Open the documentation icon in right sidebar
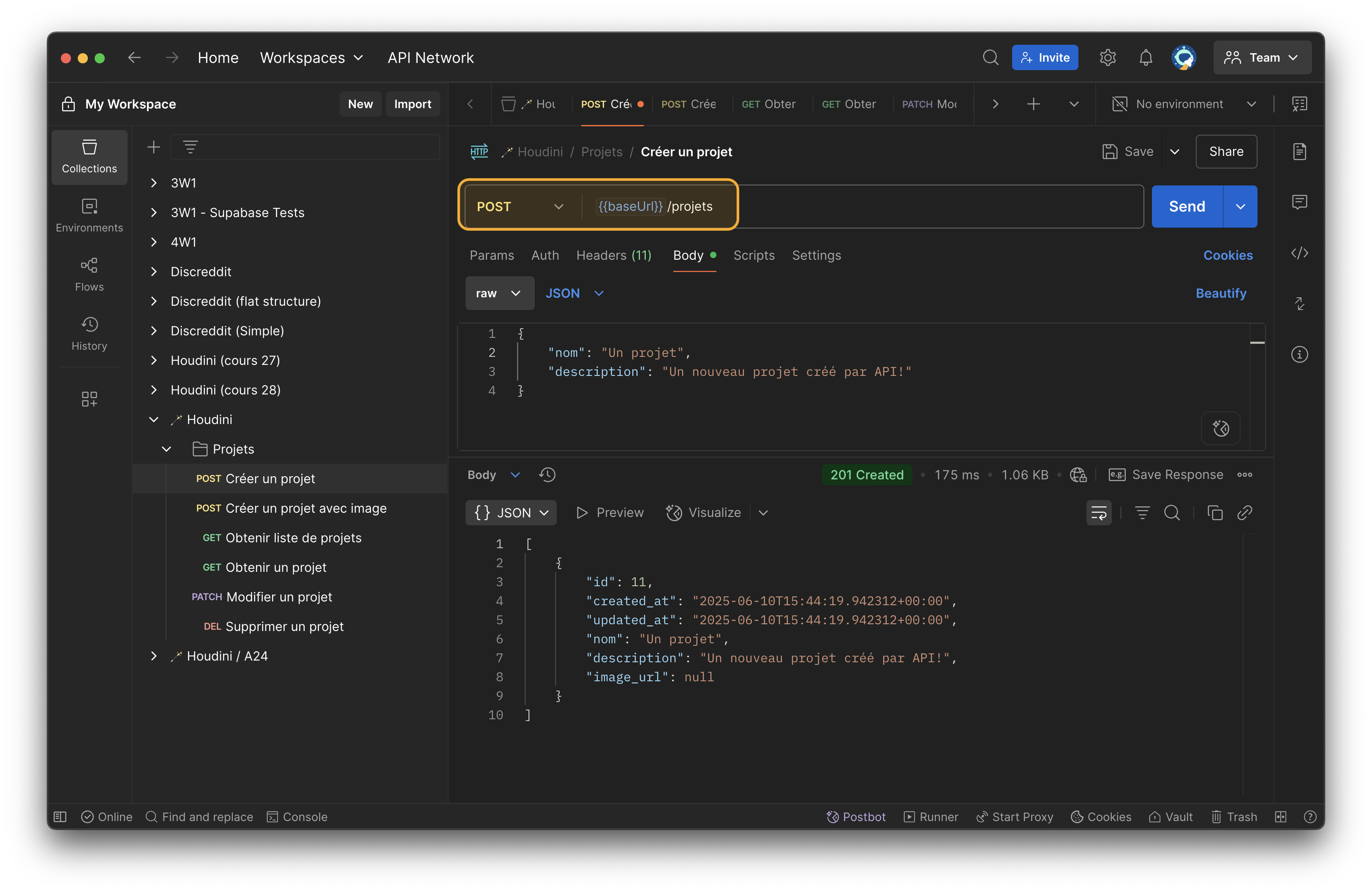This screenshot has height=892, width=1372. 1299,152
